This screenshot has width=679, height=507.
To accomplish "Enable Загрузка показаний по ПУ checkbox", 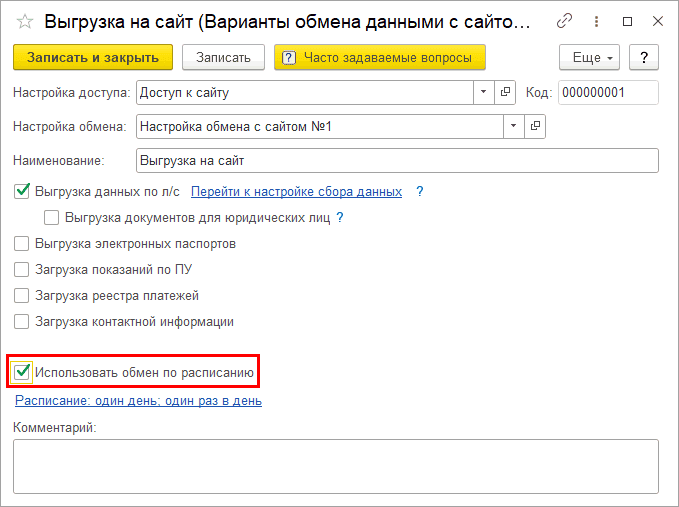I will pos(22,269).
